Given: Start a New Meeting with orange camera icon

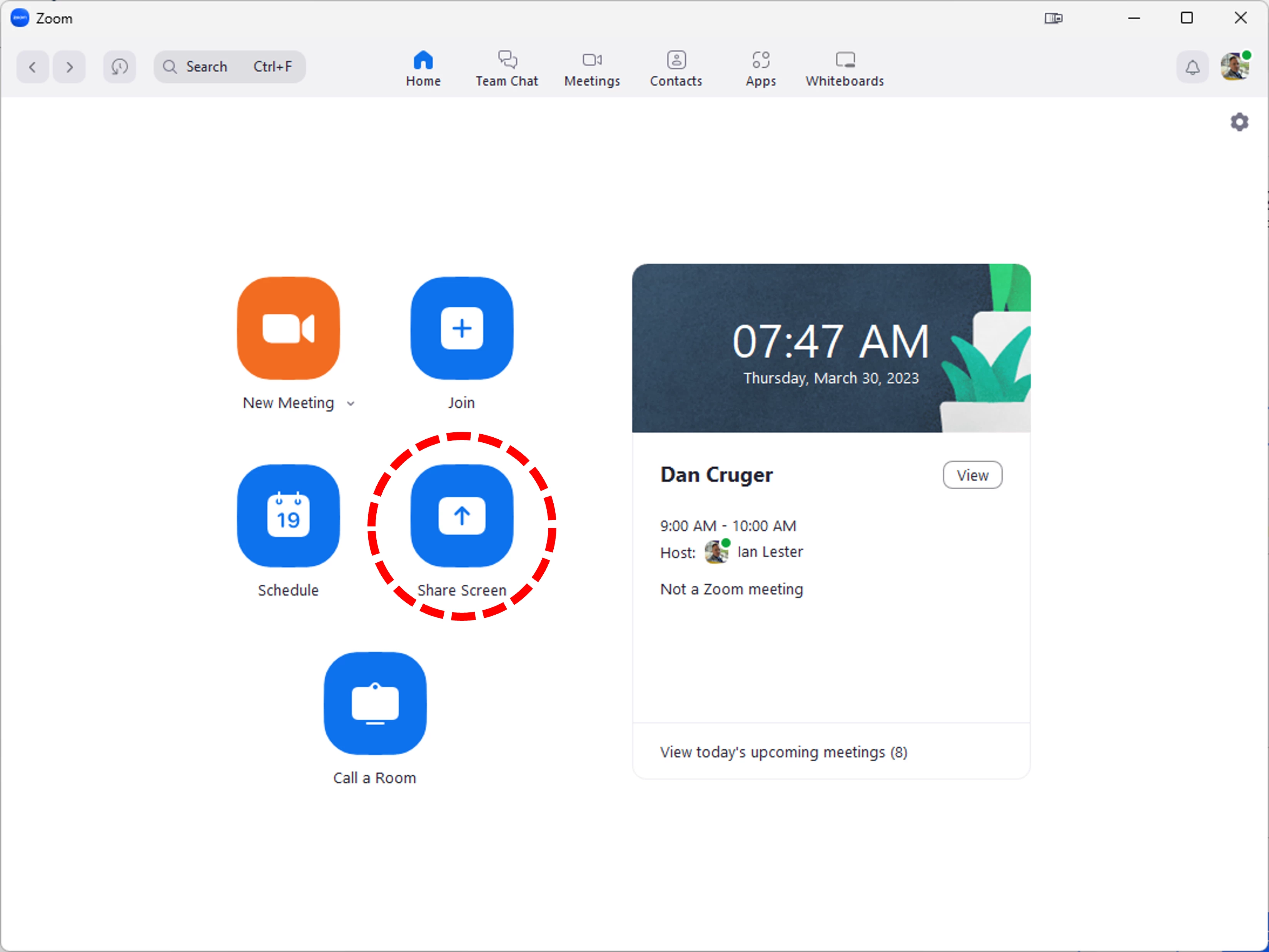Looking at the screenshot, I should point(288,328).
